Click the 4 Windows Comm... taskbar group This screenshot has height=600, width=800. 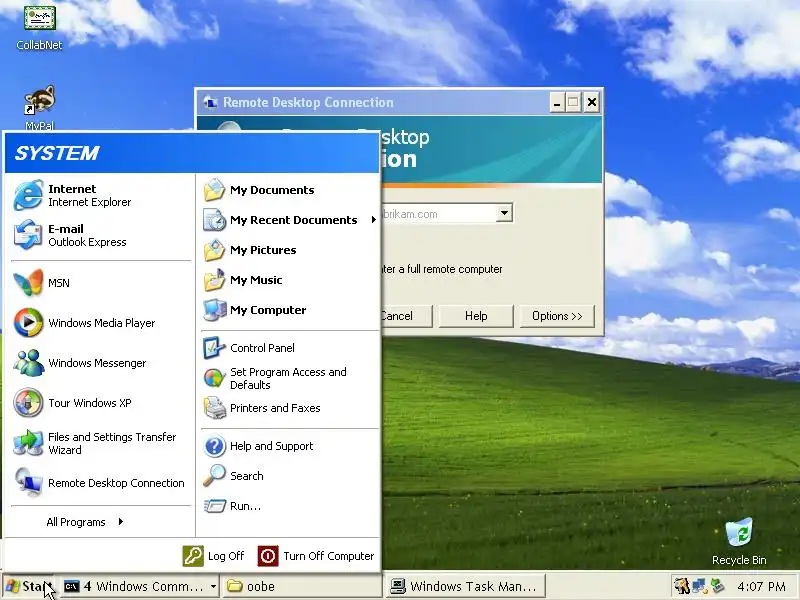140,586
